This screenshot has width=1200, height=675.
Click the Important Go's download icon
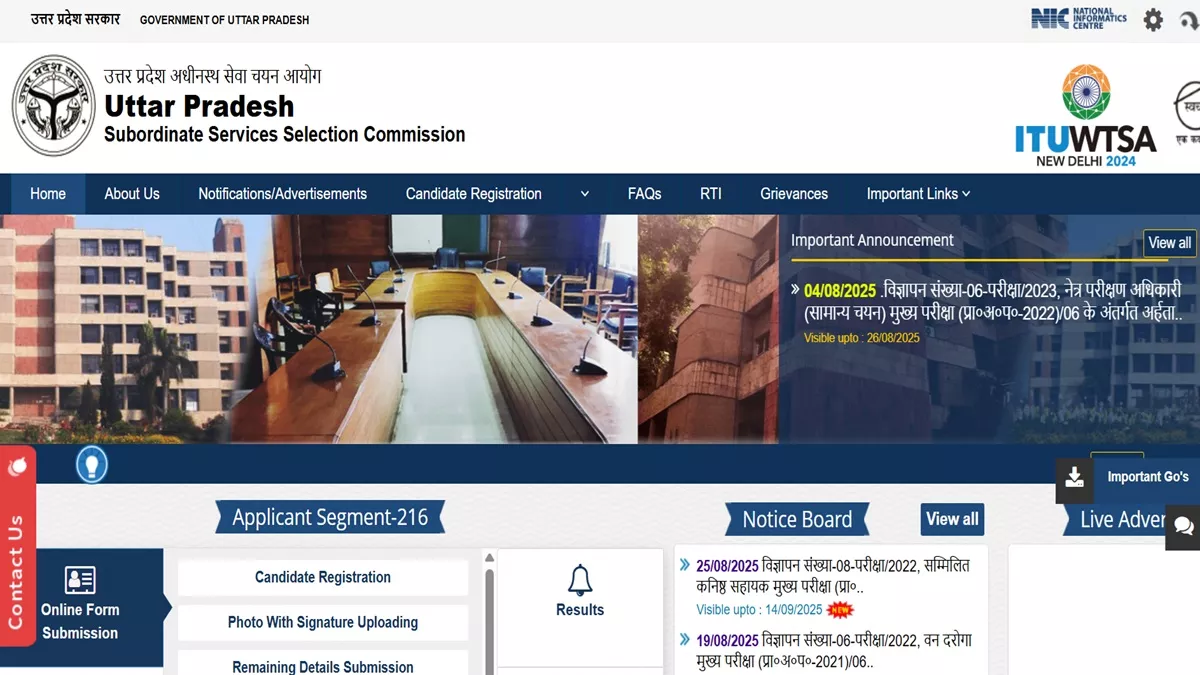coord(1074,477)
